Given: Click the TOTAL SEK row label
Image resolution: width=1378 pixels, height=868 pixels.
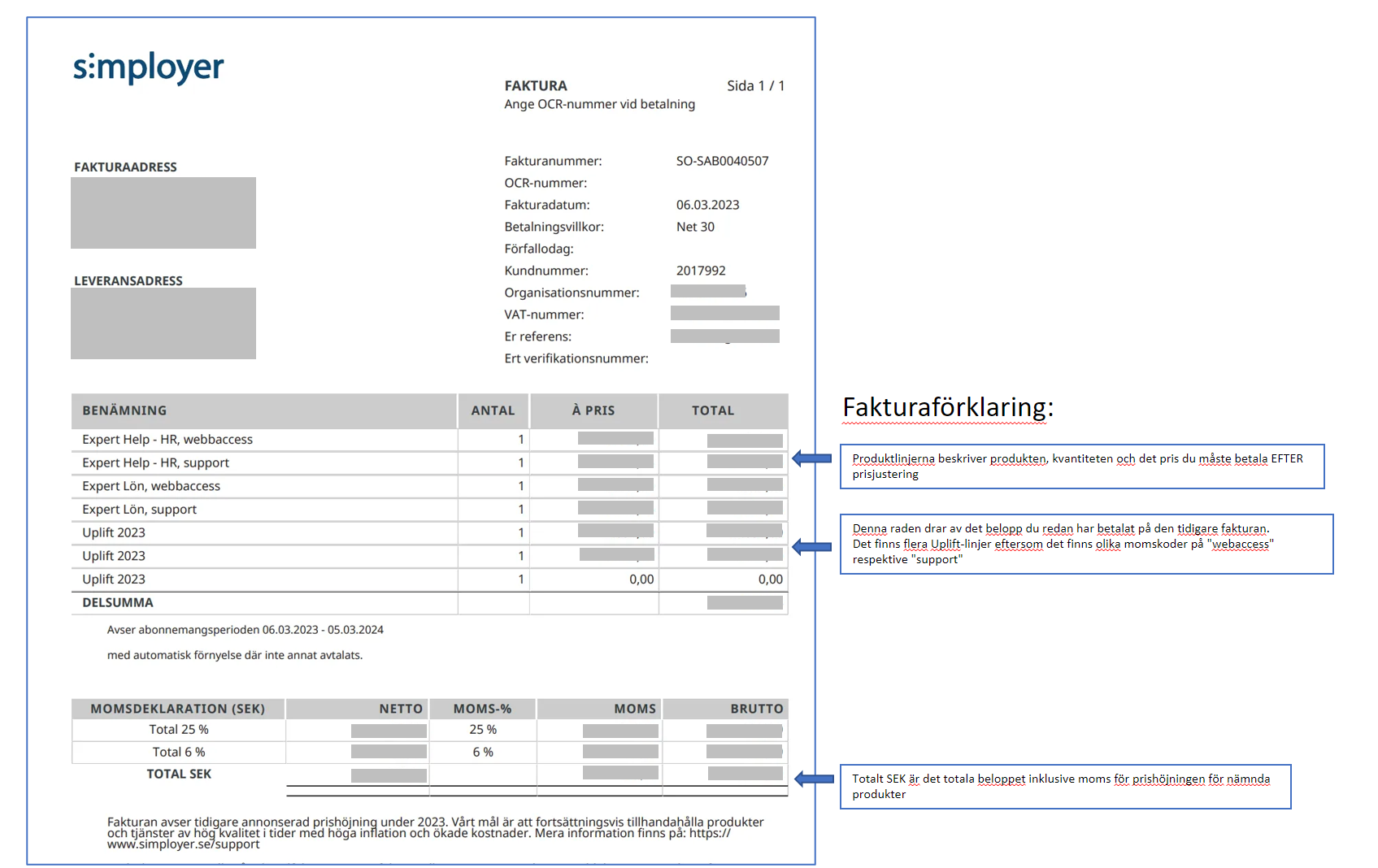Looking at the screenshot, I should click(179, 774).
